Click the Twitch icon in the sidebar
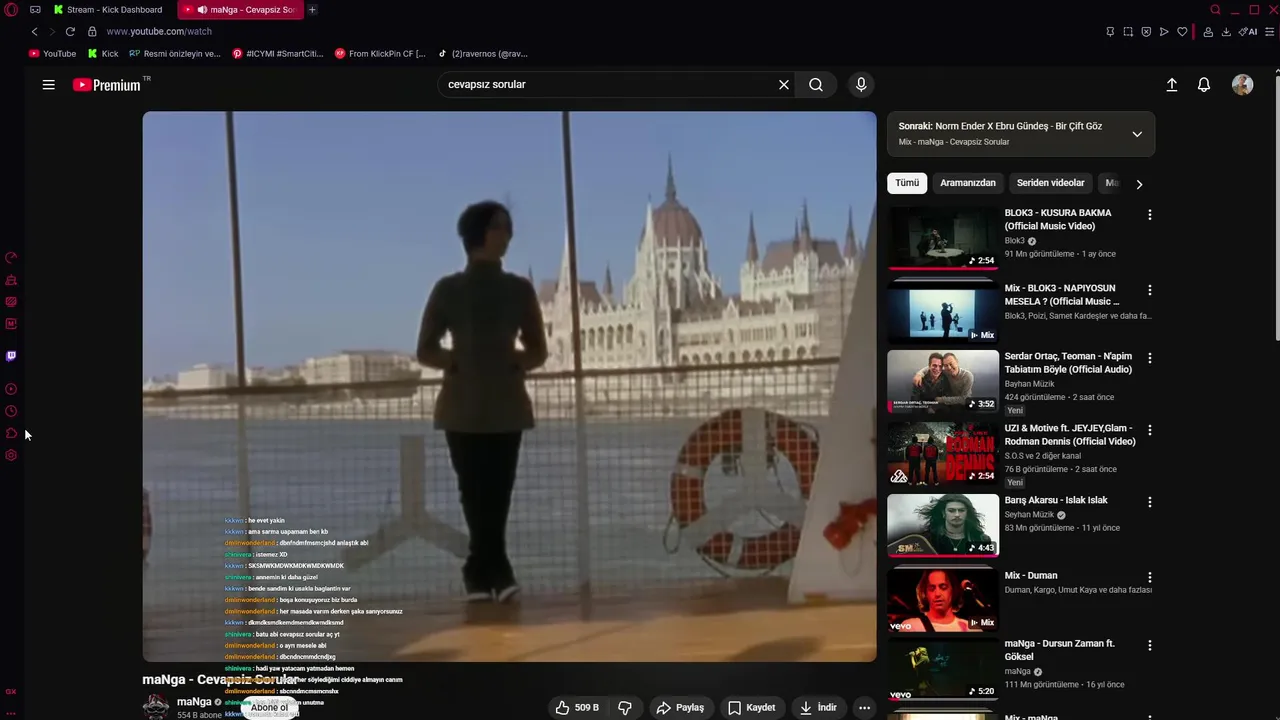The height and width of the screenshot is (720, 1280). coord(11,356)
